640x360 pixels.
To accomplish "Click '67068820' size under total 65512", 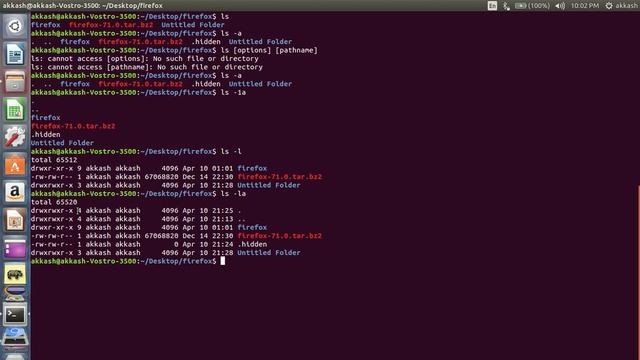I will coord(161,177).
